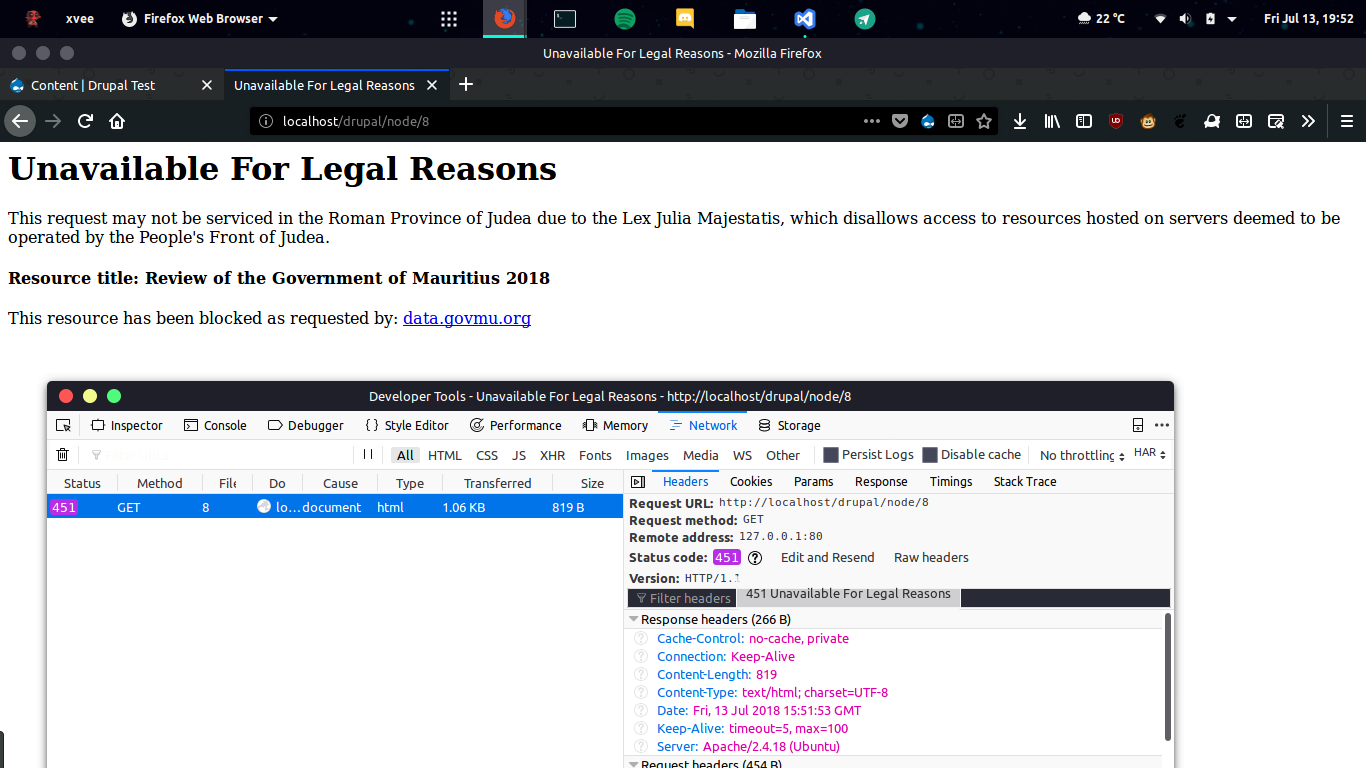The image size is (1366, 768).
Task: Bookmark this page with star icon
Action: [x=984, y=121]
